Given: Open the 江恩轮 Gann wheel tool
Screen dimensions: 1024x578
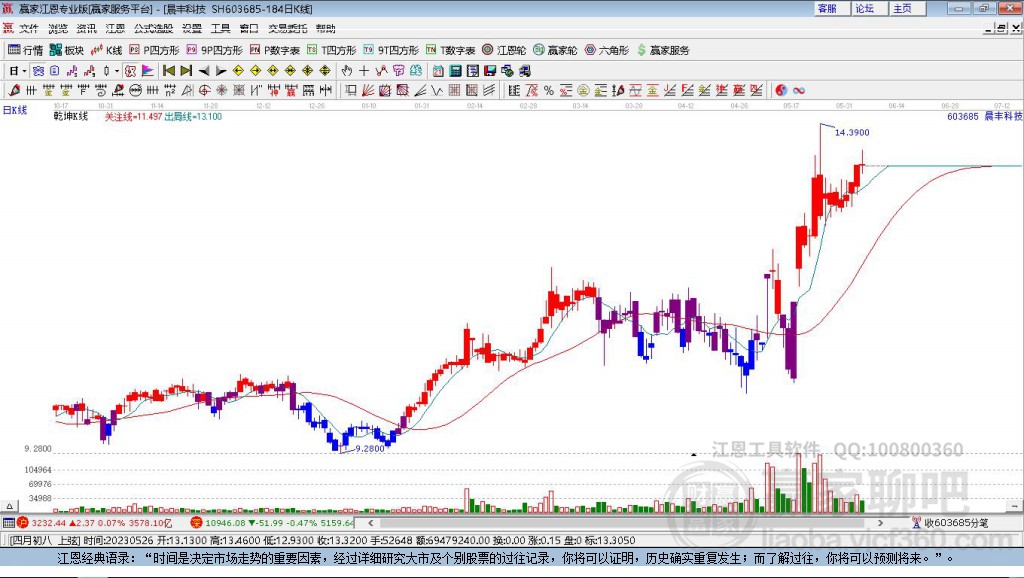Looking at the screenshot, I should (504, 50).
